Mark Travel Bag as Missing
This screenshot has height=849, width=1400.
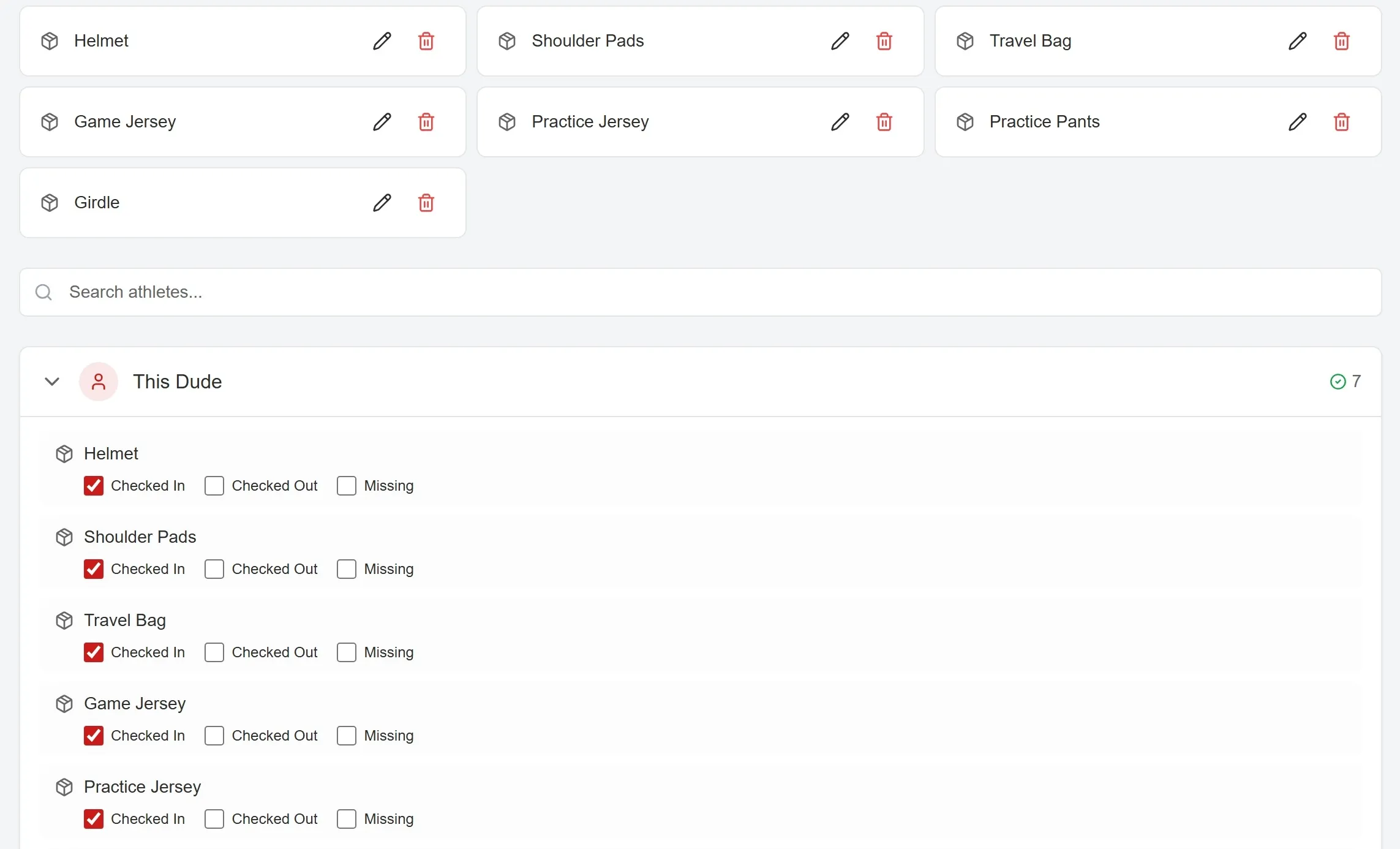347,652
